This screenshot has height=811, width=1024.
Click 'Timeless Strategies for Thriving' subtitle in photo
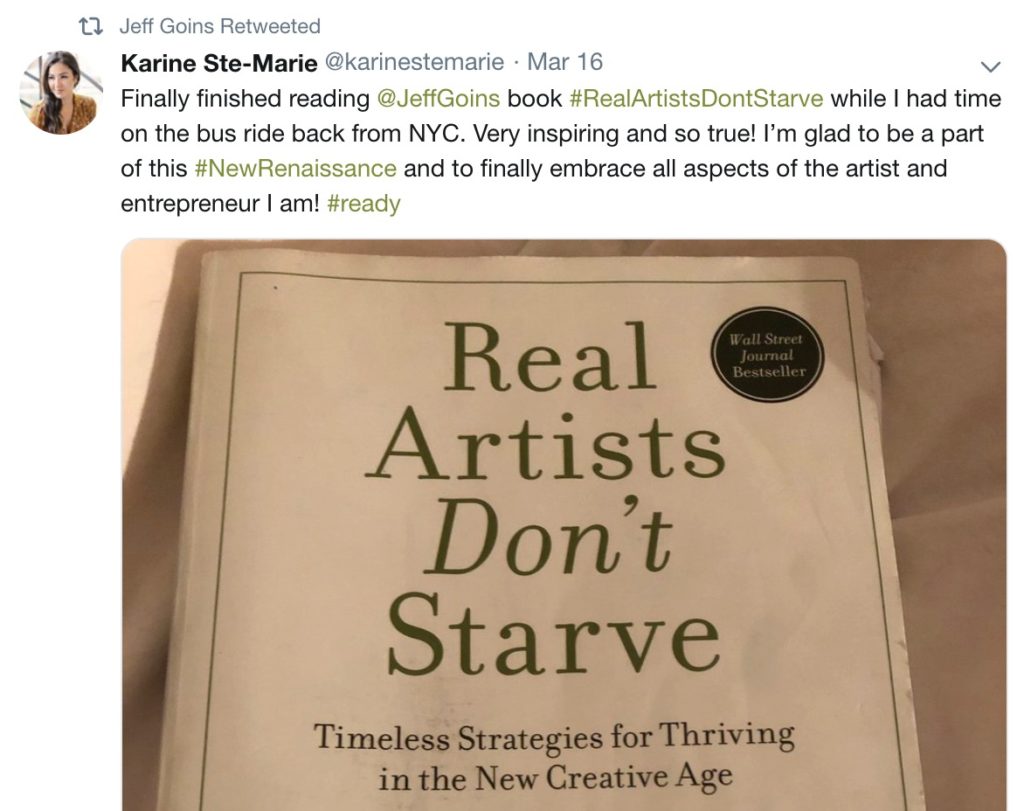tap(554, 737)
